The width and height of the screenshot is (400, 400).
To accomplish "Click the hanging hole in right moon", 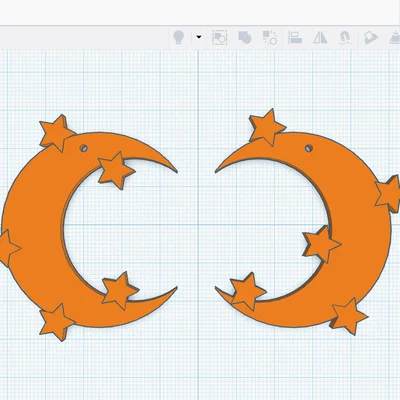I will [309, 148].
